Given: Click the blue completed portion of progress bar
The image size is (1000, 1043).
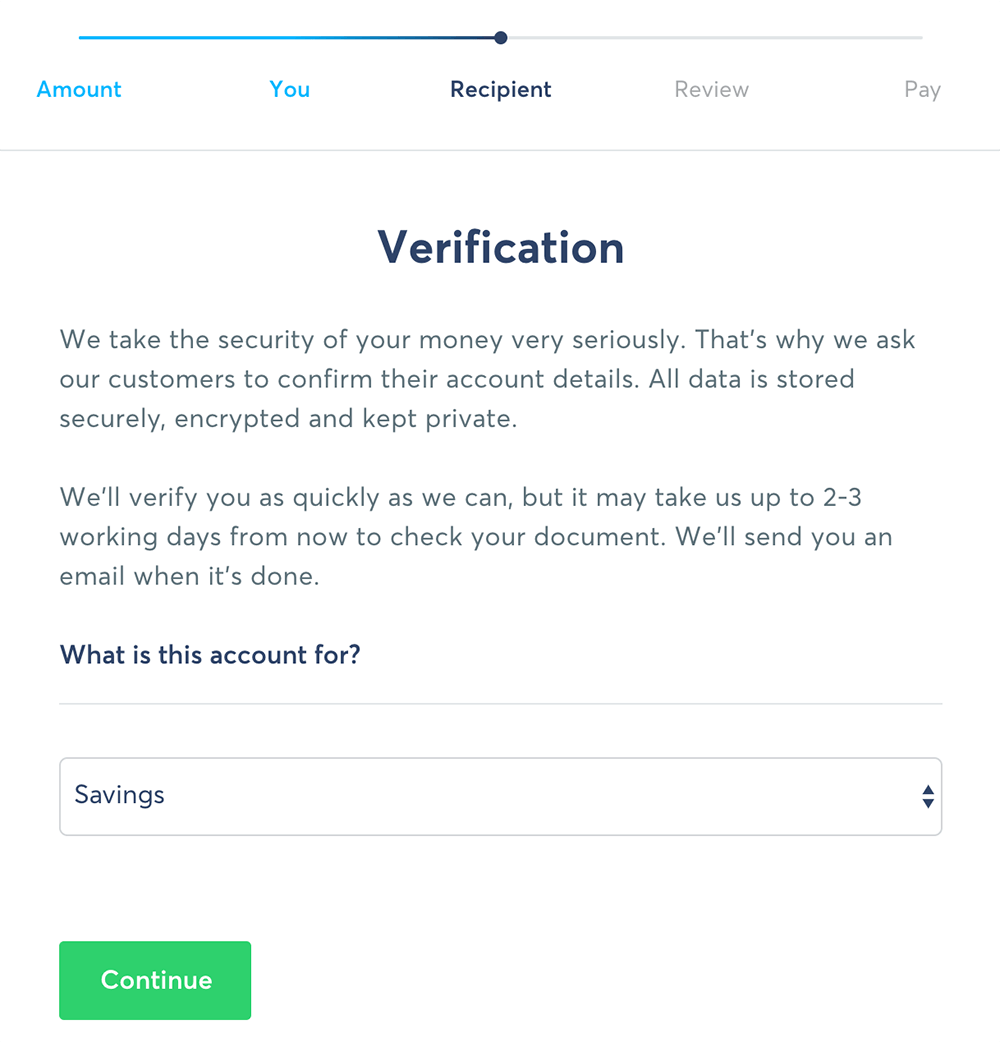Looking at the screenshot, I should pos(287,38).
